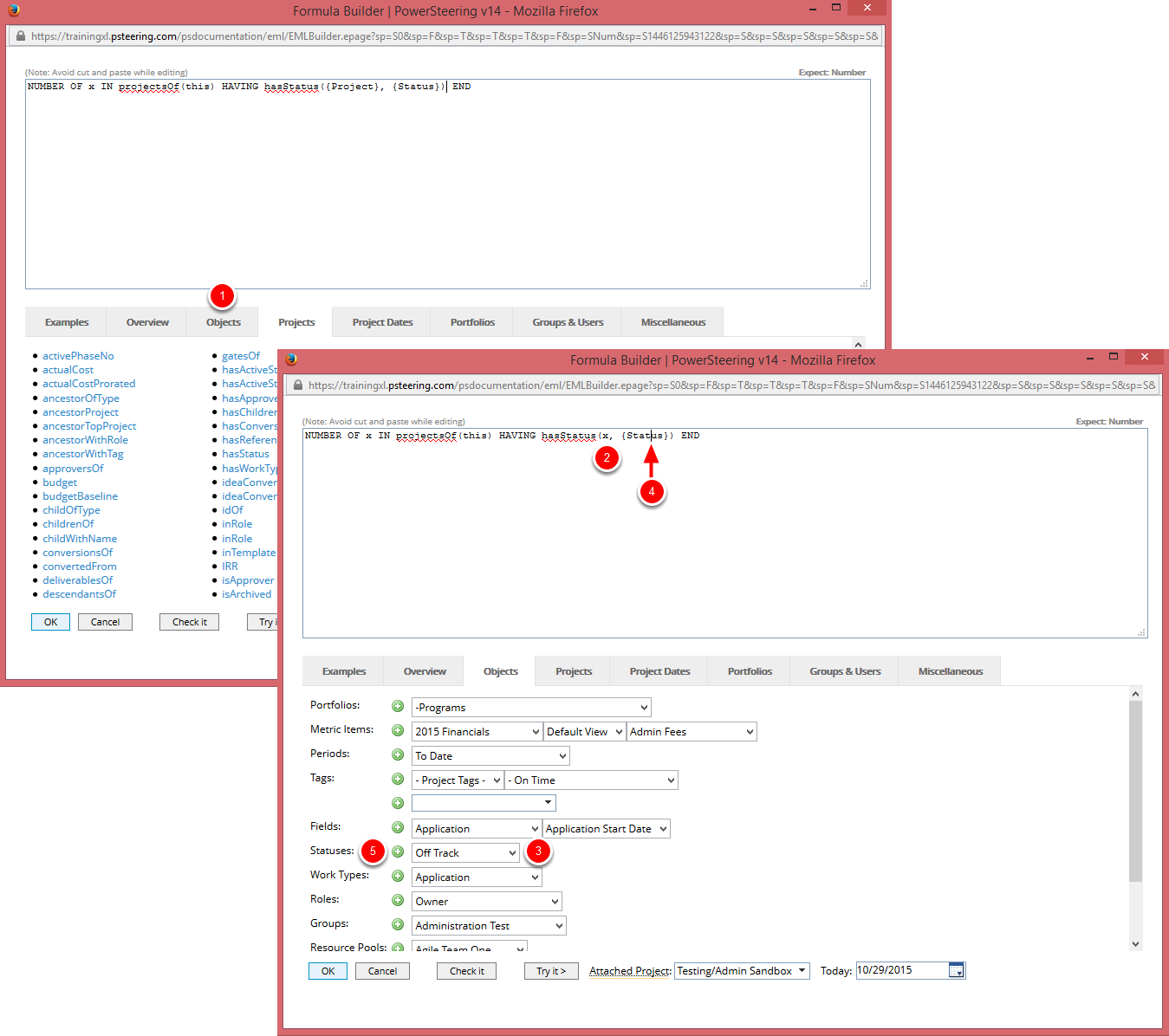Open the 2015 Financials metric dropdown
The width and height of the screenshot is (1169, 1036).
click(x=477, y=732)
